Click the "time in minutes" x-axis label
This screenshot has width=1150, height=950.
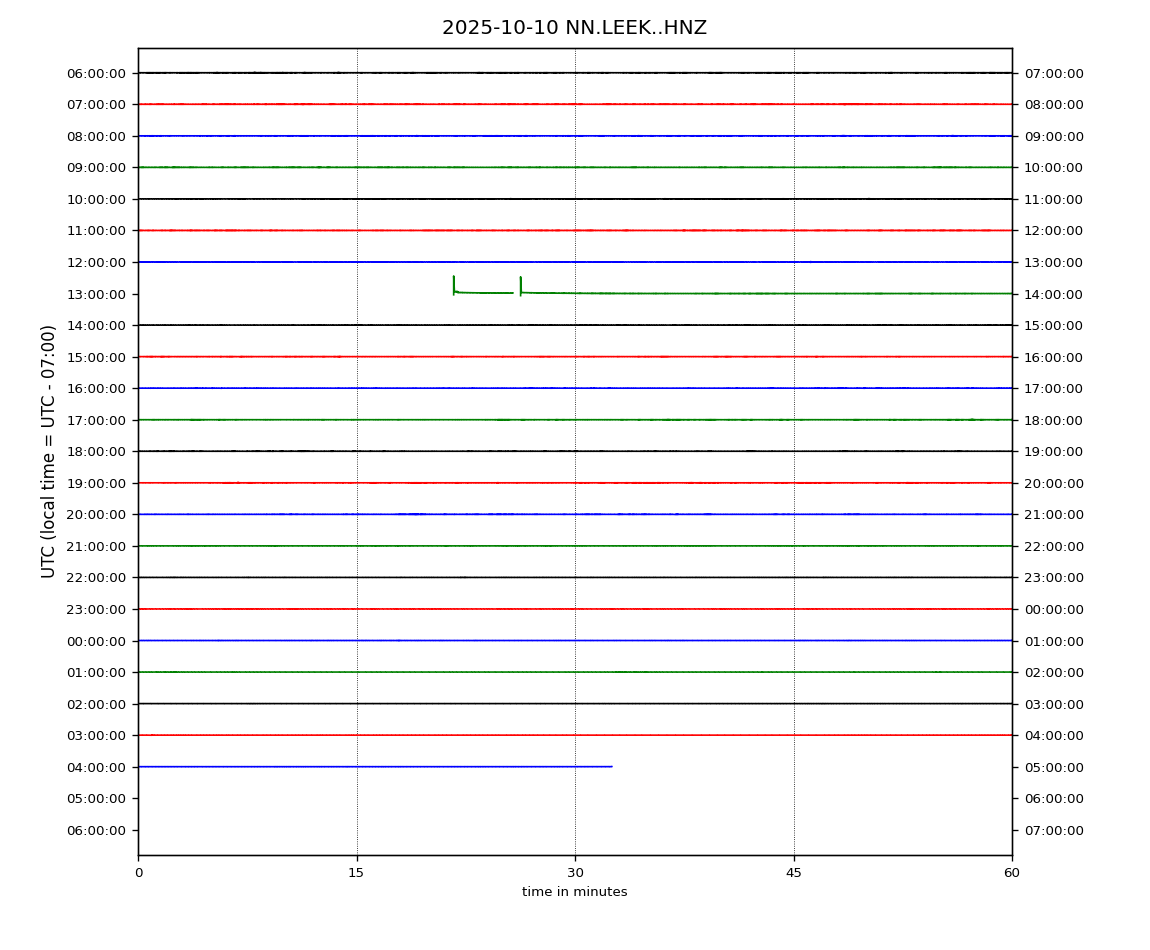(574, 892)
